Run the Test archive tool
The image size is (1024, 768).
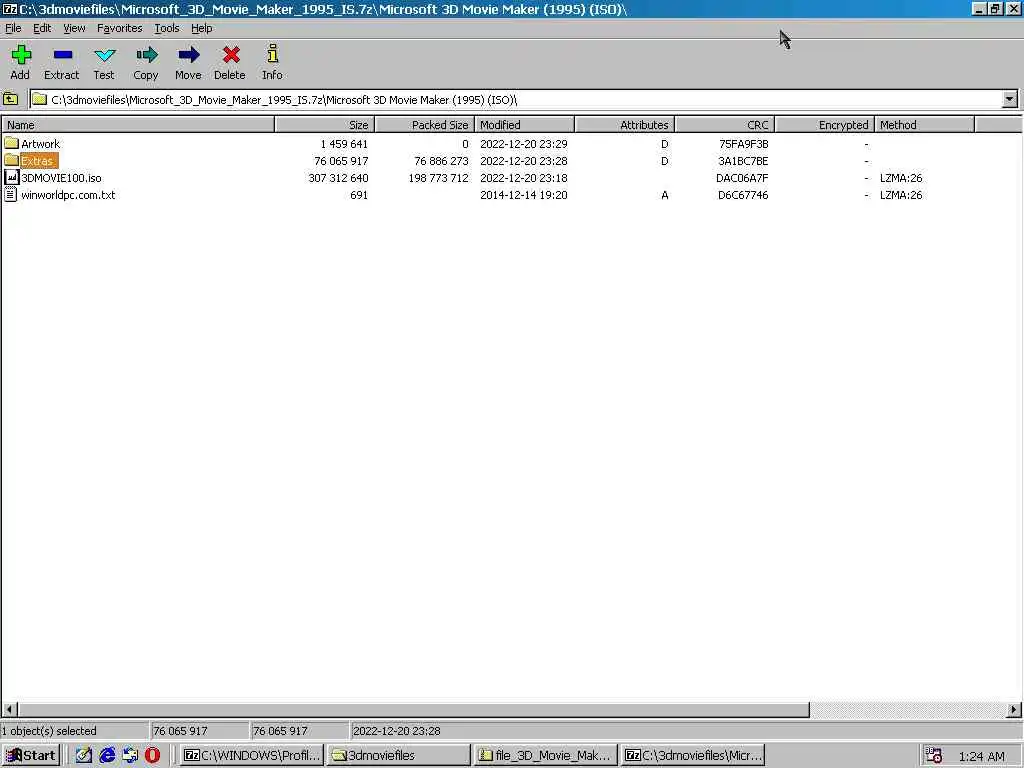[x=104, y=55]
